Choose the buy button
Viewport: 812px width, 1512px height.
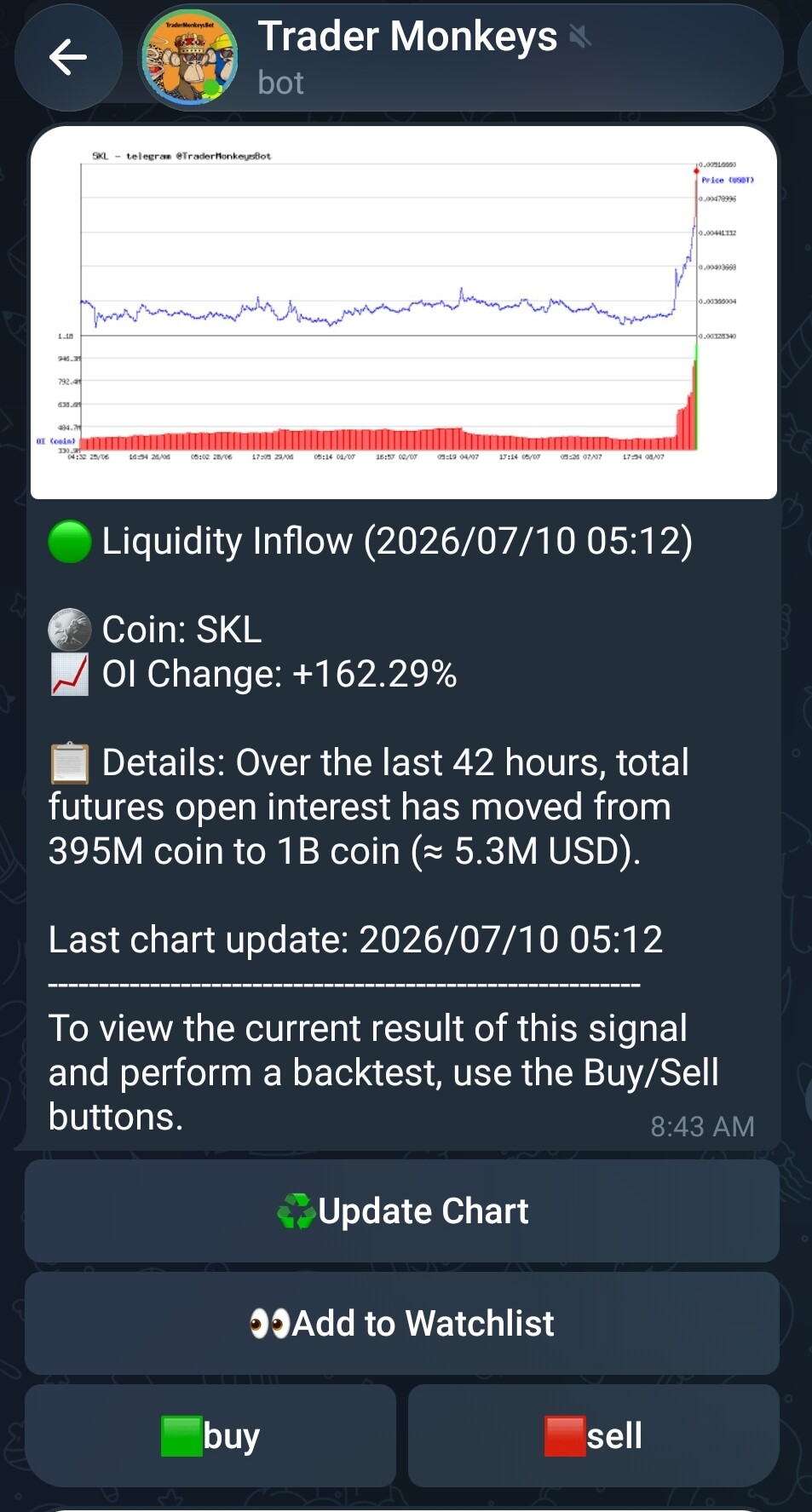pyautogui.click(x=210, y=1435)
